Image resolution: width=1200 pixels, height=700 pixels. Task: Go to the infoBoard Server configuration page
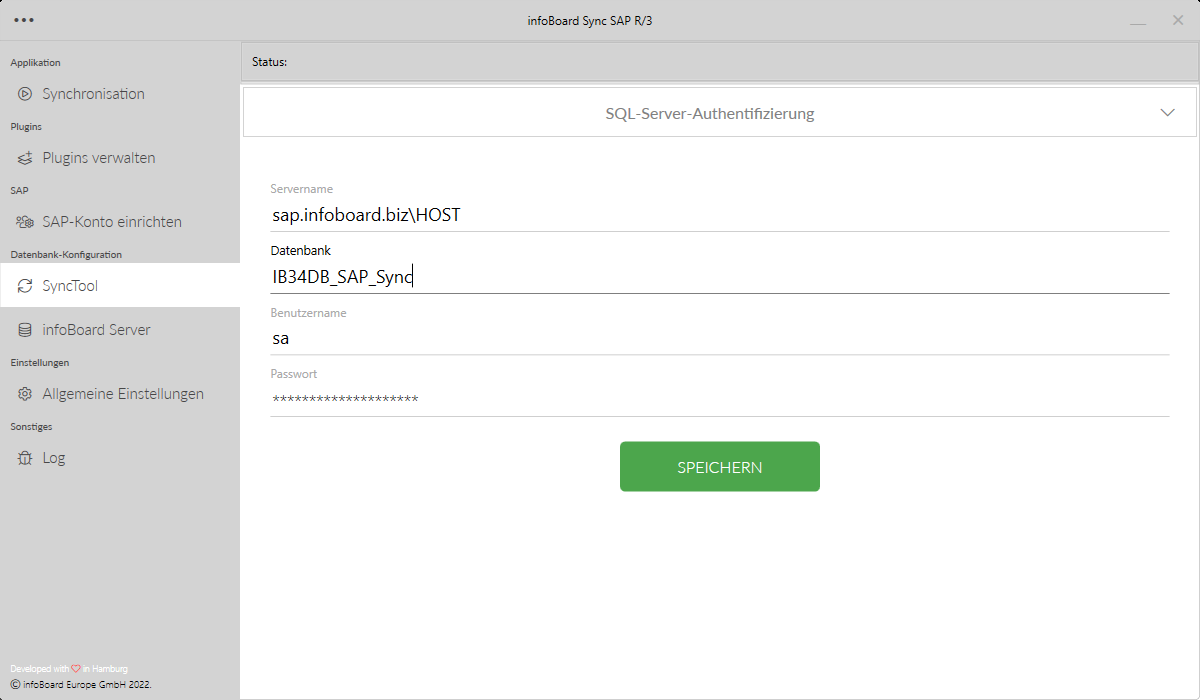click(97, 329)
